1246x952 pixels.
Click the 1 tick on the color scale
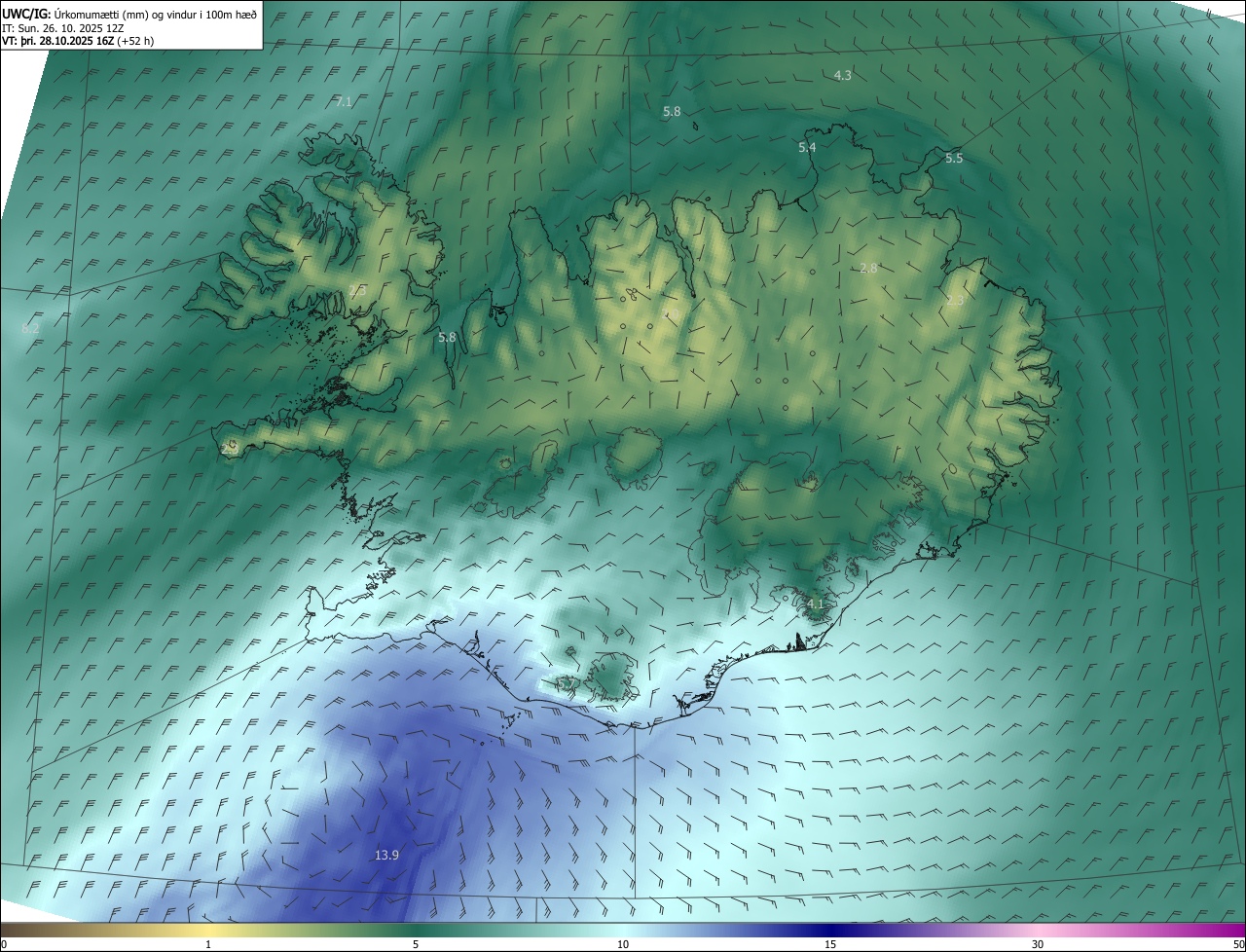pyautogui.click(x=208, y=944)
